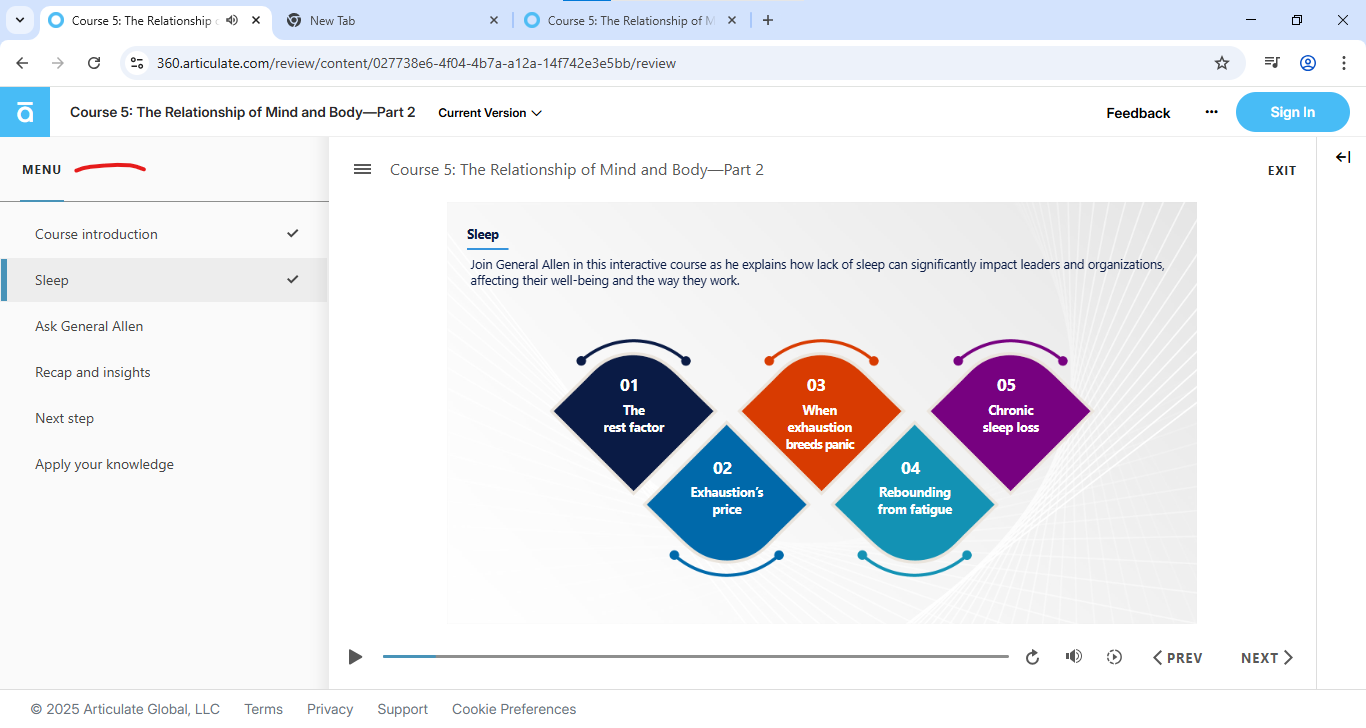Open Course introduction in the menu
Viewport: 1366px width, 728px height.
coord(164,234)
